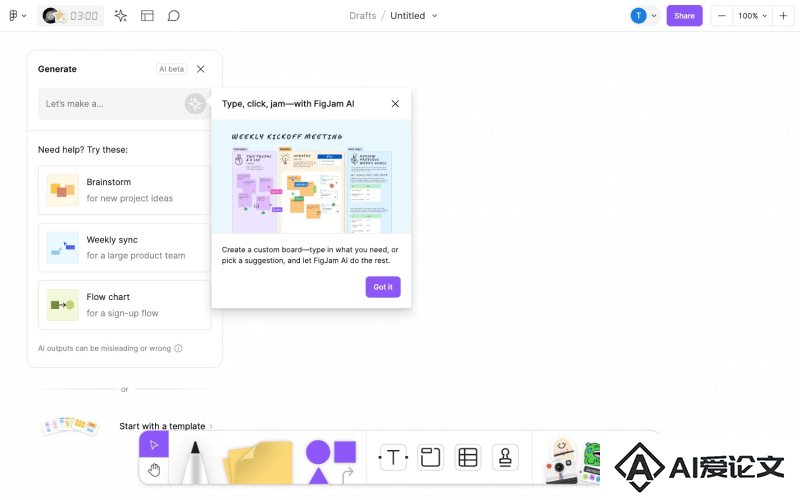Click the Weekly sync thumbnail icon
The width and height of the screenshot is (800, 500).
pyautogui.click(x=62, y=247)
